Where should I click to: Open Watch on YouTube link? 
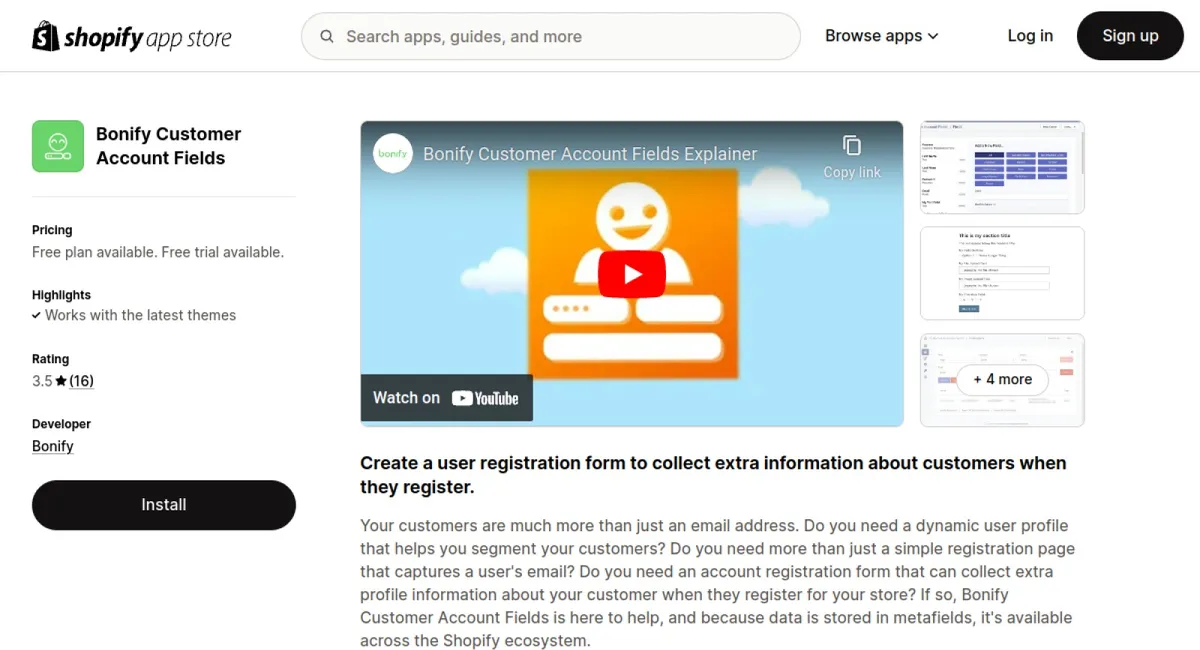coord(446,398)
